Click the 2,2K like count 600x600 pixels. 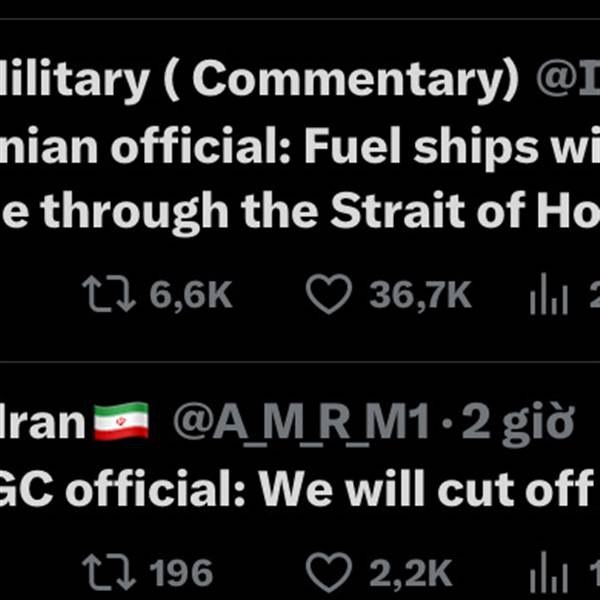(x=411, y=573)
